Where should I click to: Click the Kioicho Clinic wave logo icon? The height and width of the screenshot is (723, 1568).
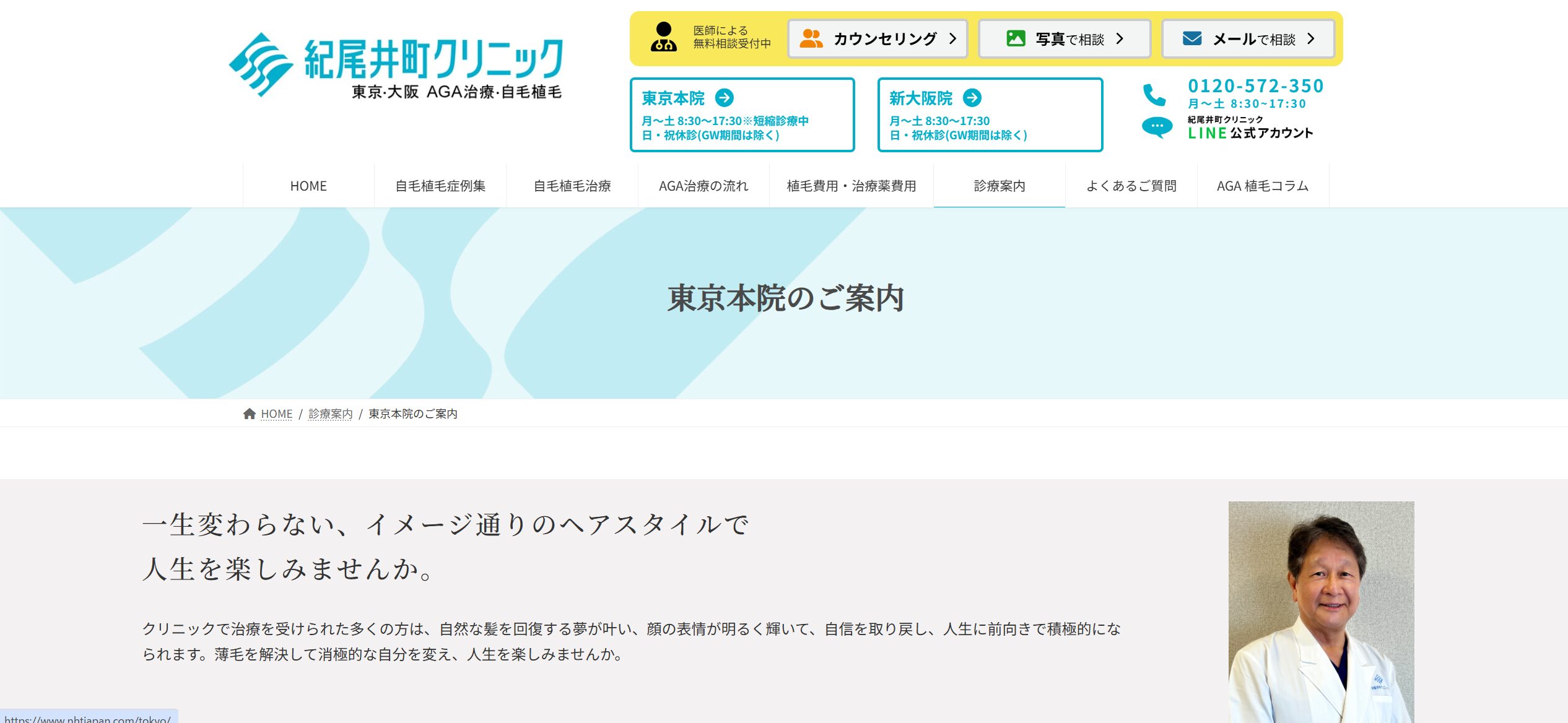(x=261, y=64)
